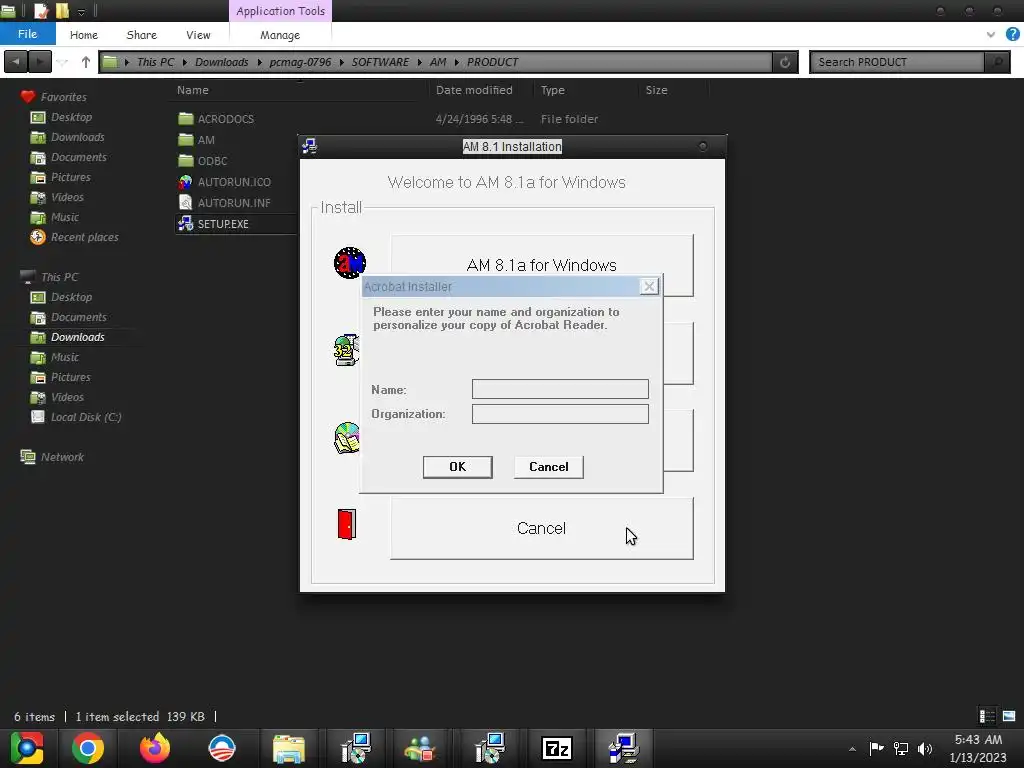This screenshot has height=768, width=1024.
Task: Close the Acrobat Installer dialog
Action: pos(648,286)
